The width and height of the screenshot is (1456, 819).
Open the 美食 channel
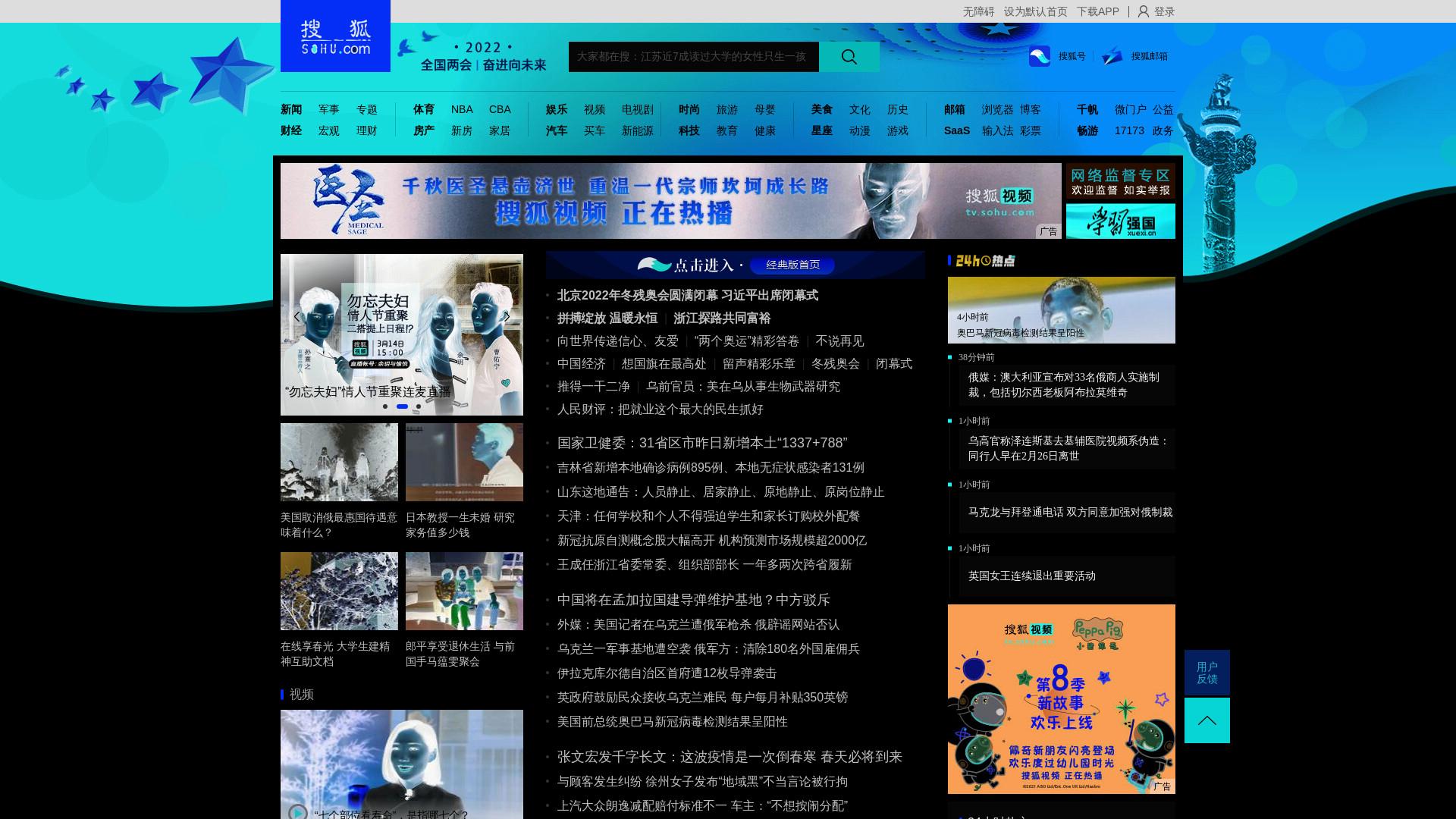(822, 109)
